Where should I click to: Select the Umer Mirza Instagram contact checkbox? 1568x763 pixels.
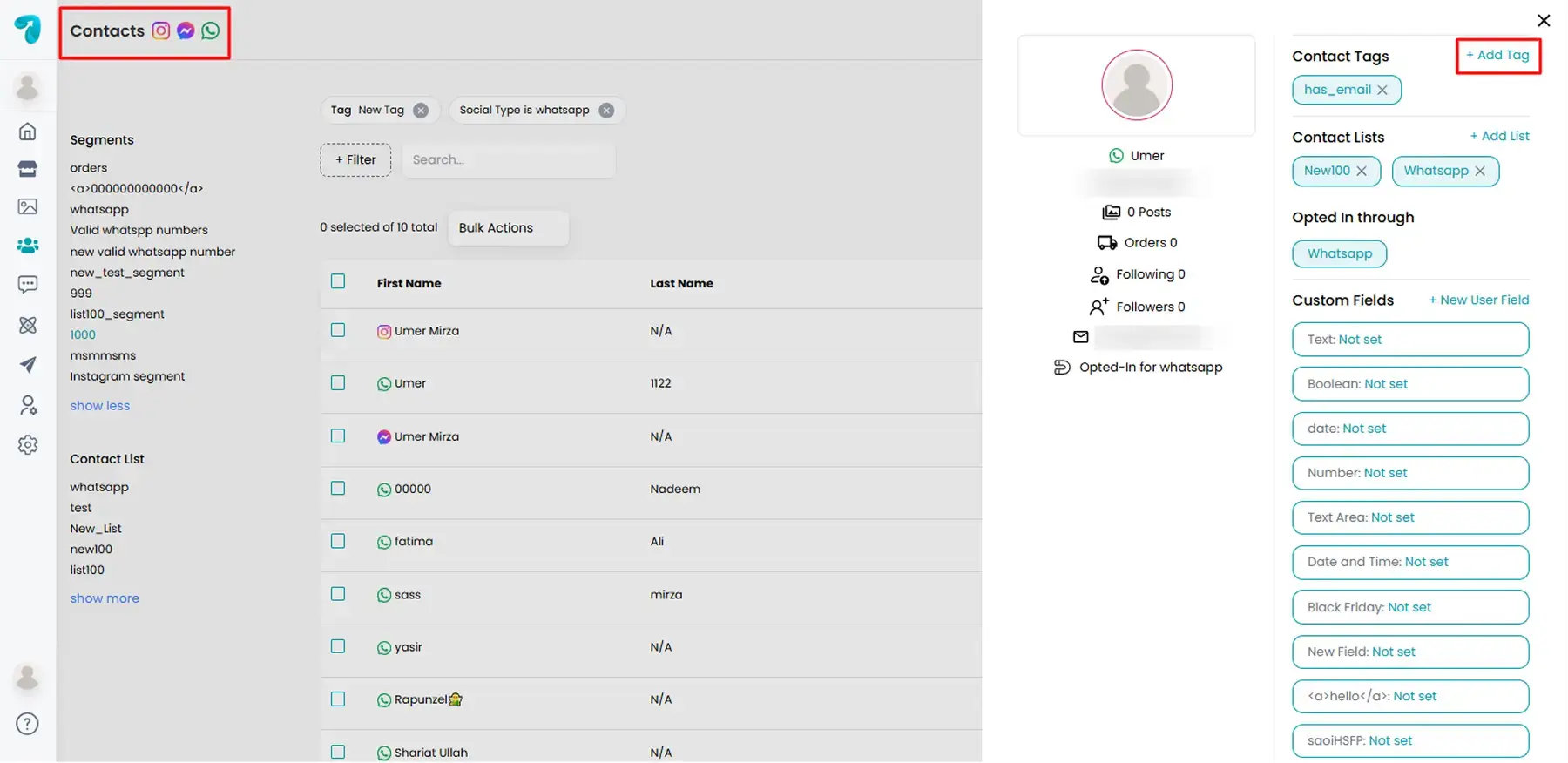pyautogui.click(x=338, y=330)
